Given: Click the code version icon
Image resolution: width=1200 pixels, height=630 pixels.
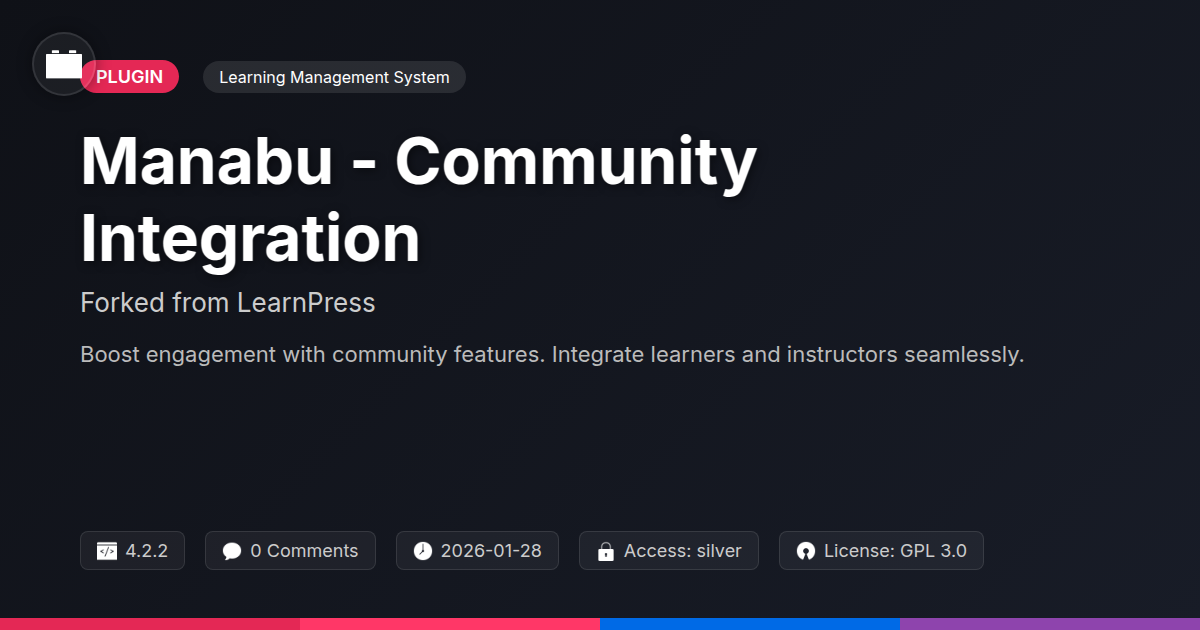Looking at the screenshot, I should point(107,551).
